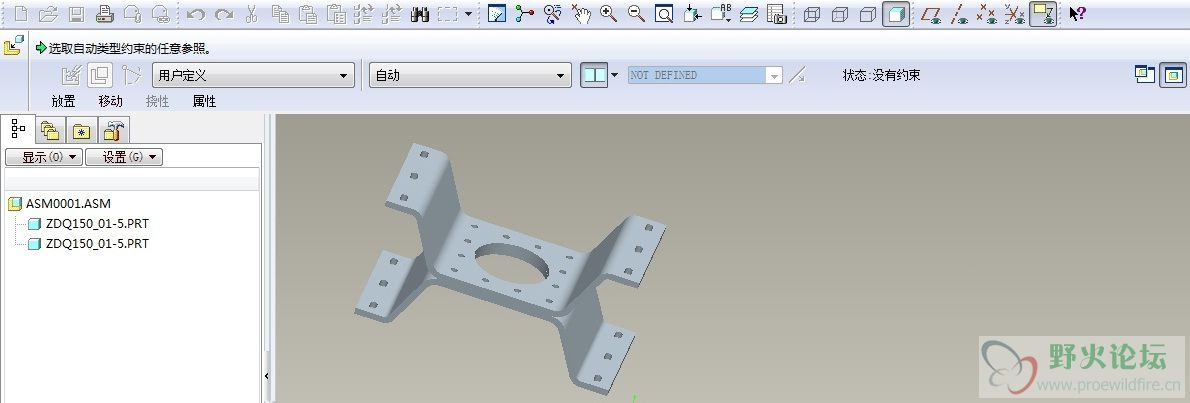
Task: Create a new file with the blank page icon
Action: [21, 14]
